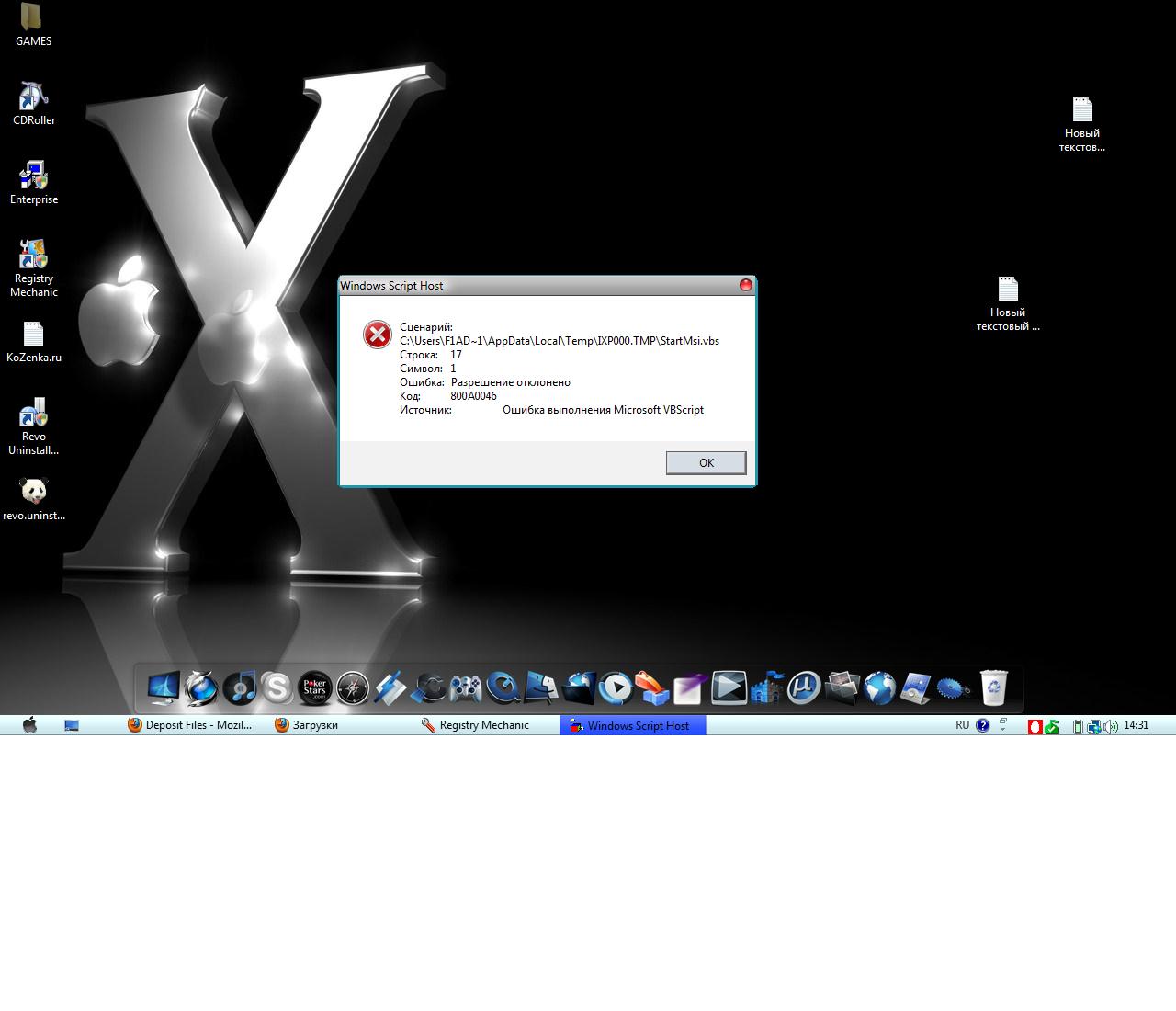The width and height of the screenshot is (1176, 1011).
Task: Open the blue saw-blade dock icon
Action: (x=954, y=687)
